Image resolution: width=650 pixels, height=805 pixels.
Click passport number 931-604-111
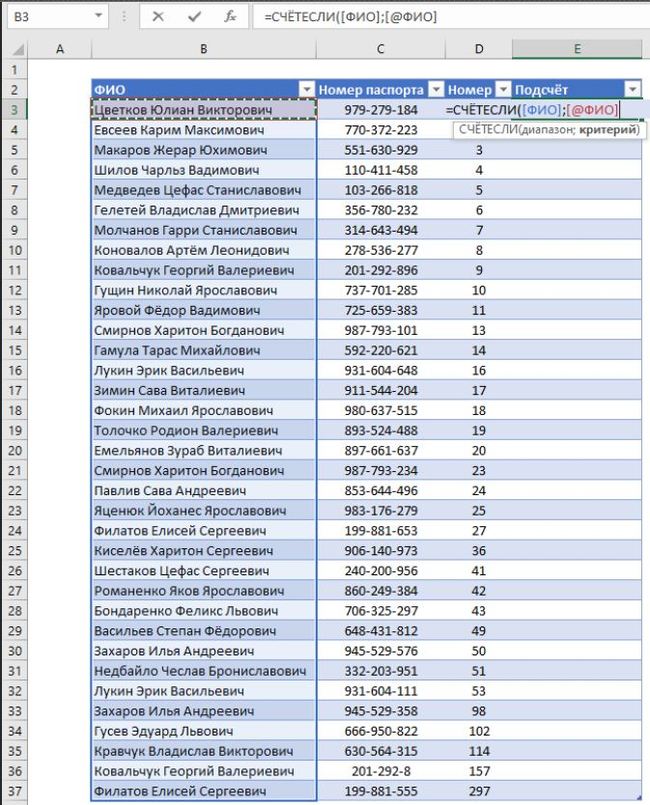tap(381, 691)
